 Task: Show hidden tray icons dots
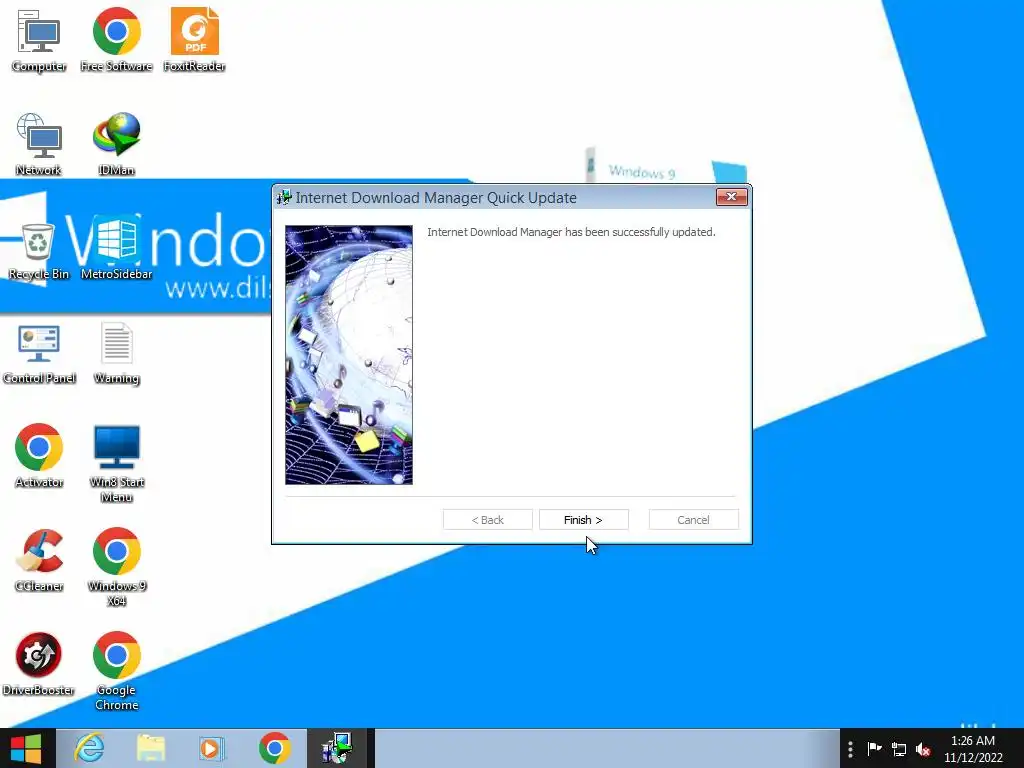click(850, 749)
